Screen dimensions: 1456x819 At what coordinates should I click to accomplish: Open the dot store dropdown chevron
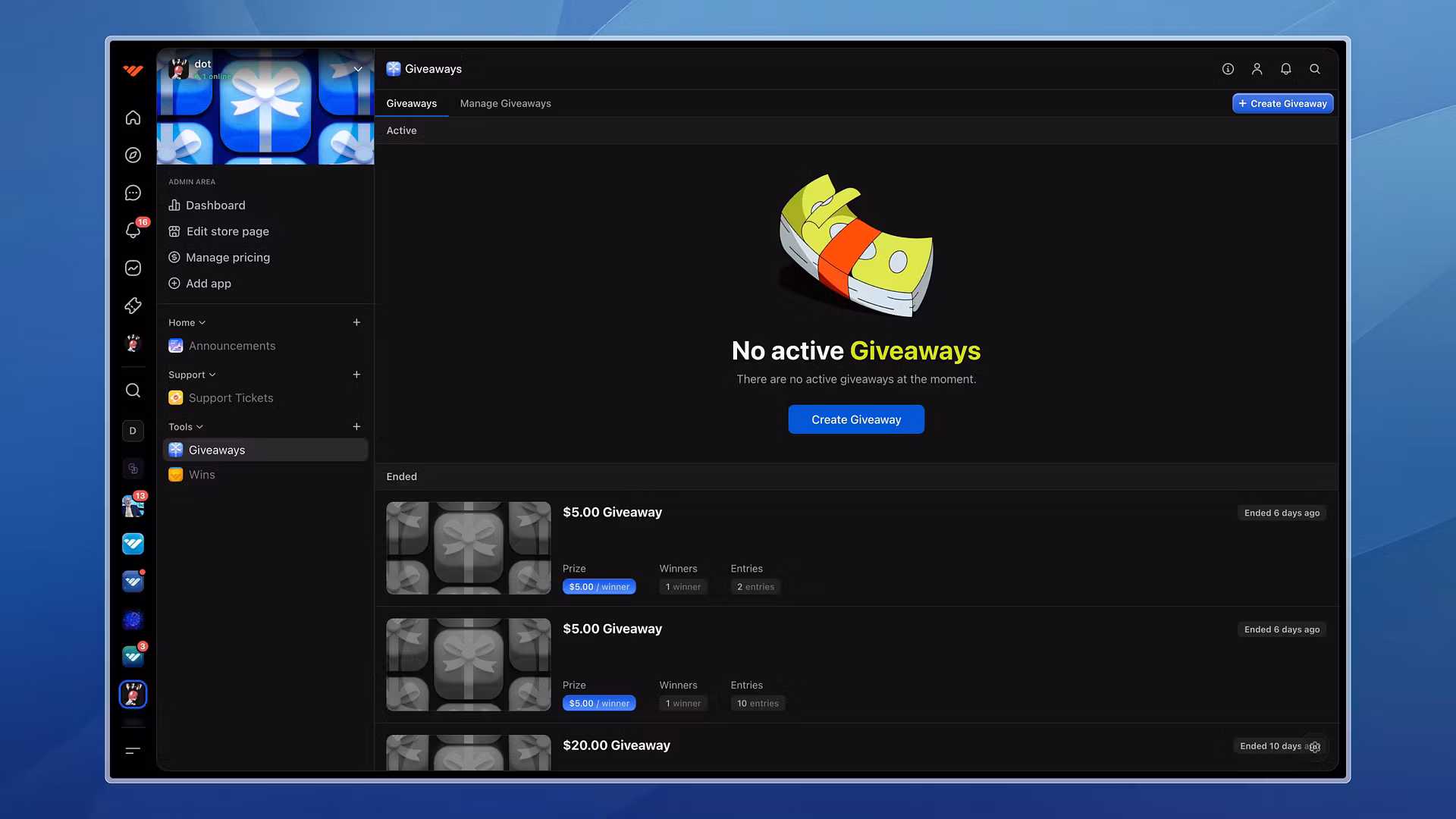[358, 69]
